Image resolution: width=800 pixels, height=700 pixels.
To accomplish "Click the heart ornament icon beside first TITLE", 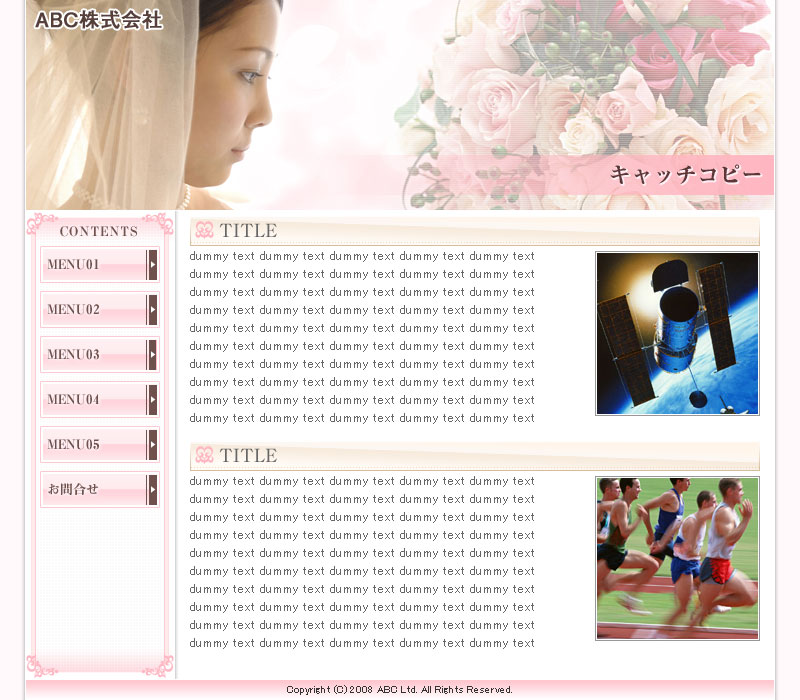I will tap(204, 230).
